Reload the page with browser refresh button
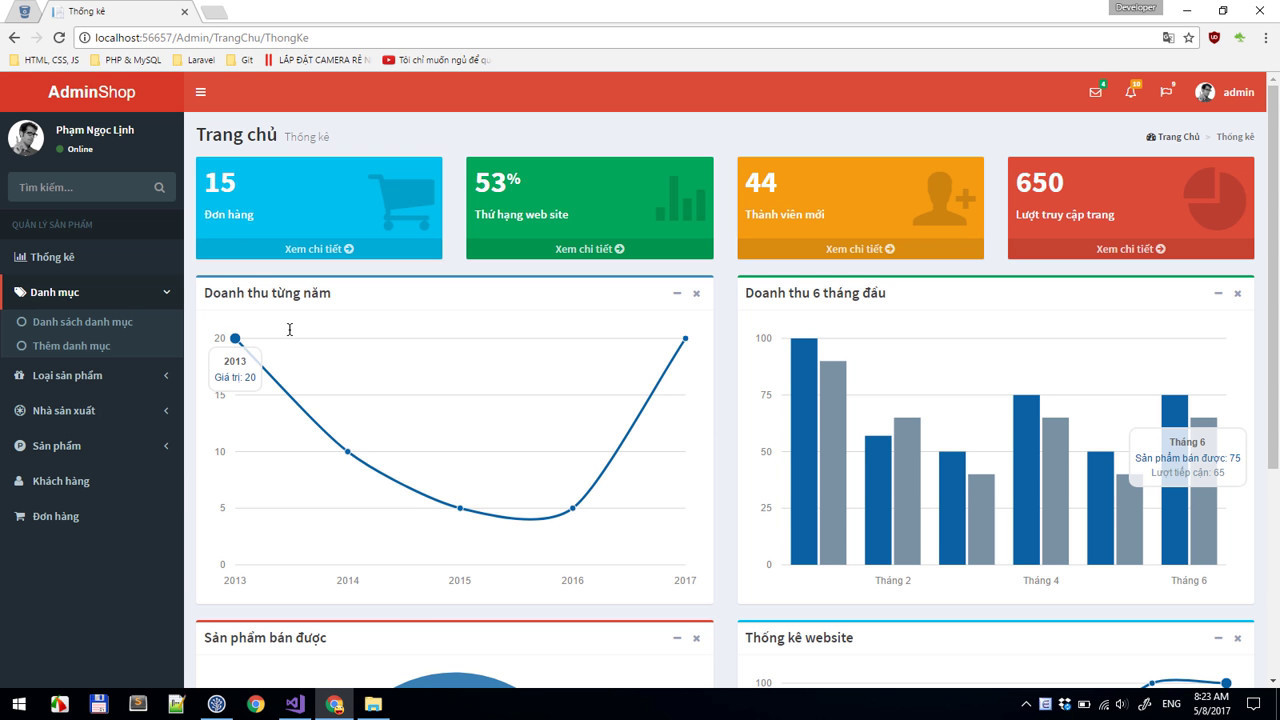This screenshot has height=720, width=1280. point(59,37)
